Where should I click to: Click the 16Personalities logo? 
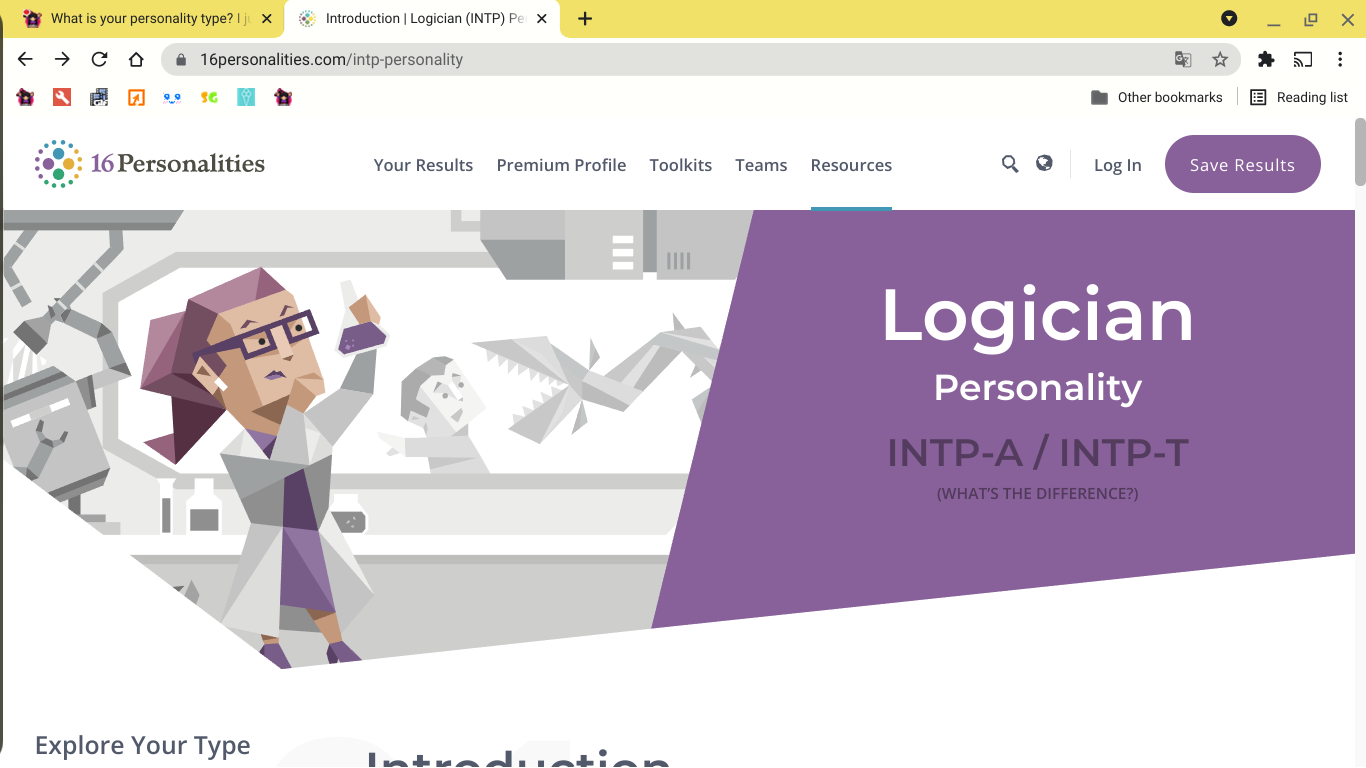click(x=150, y=164)
